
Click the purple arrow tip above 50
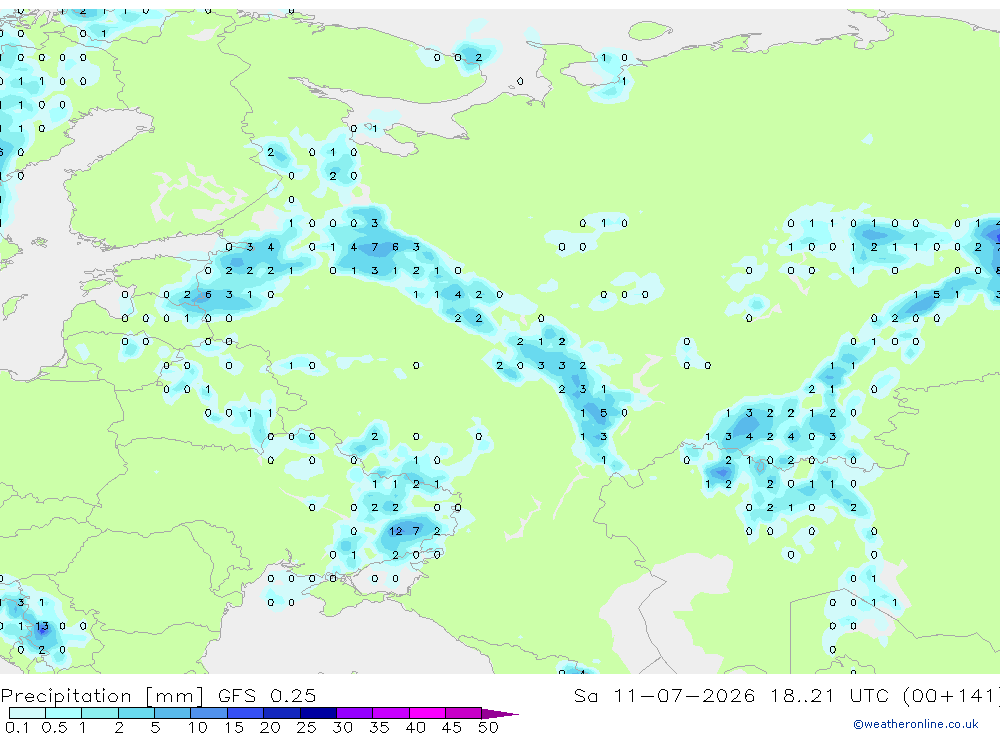pos(500,714)
